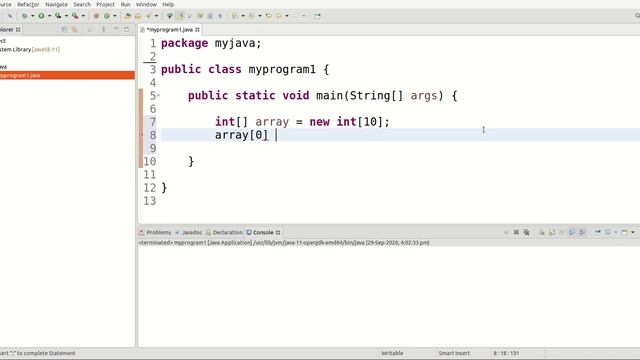Minimize the Package Explorer panel
Viewport: 640px width, 360px height.
[x=116, y=29]
